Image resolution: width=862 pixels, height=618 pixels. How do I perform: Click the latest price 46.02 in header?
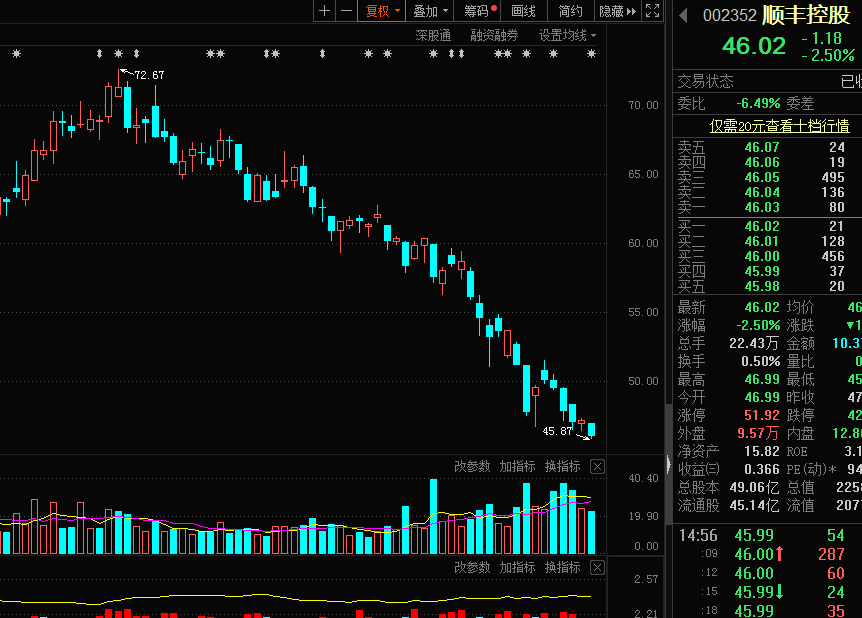click(x=754, y=46)
